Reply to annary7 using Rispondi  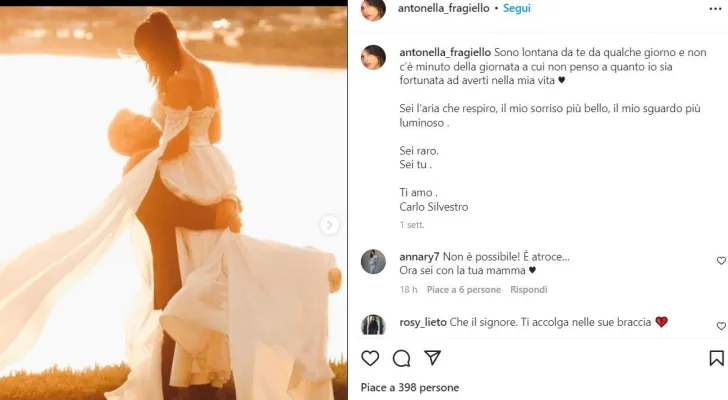tap(529, 290)
